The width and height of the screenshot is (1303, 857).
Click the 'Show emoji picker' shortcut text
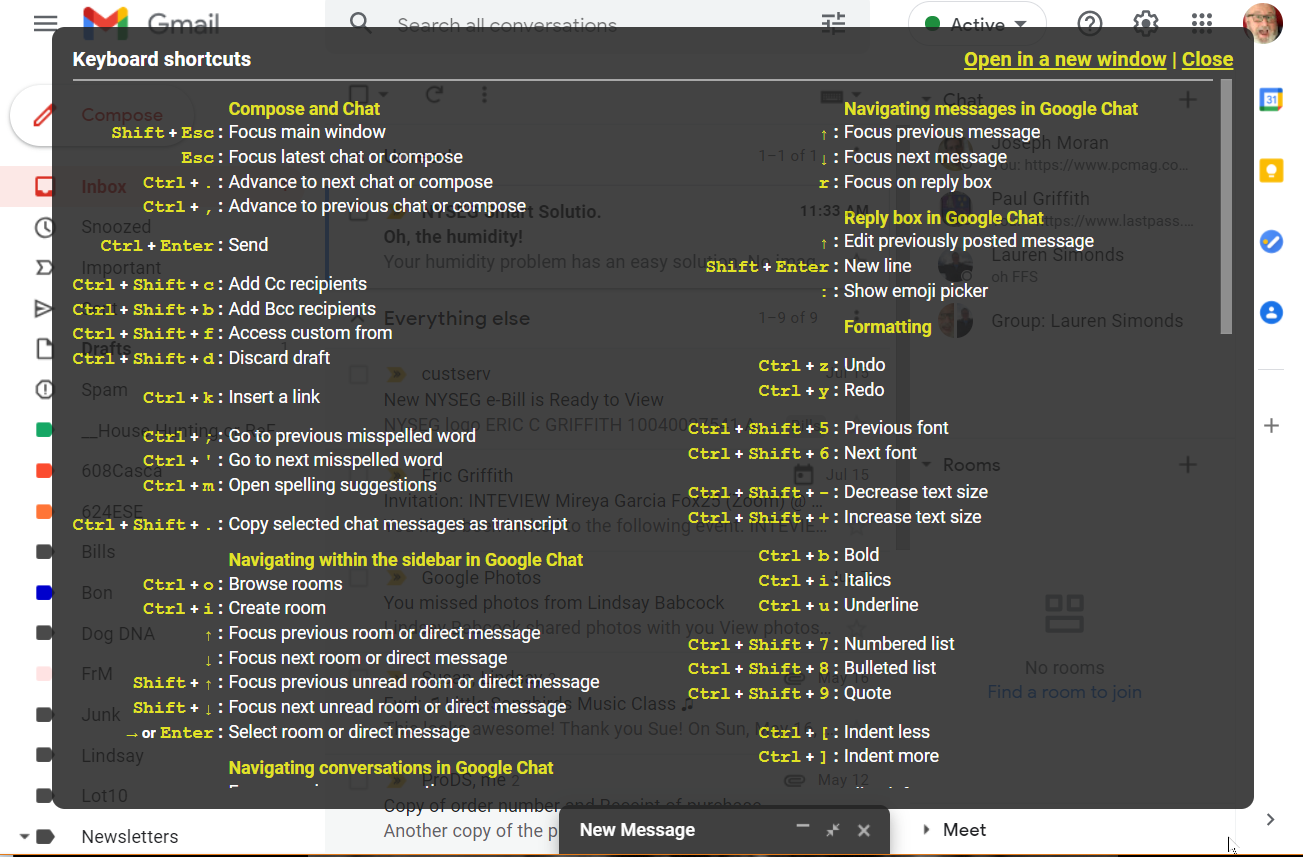pyautogui.click(x=916, y=291)
